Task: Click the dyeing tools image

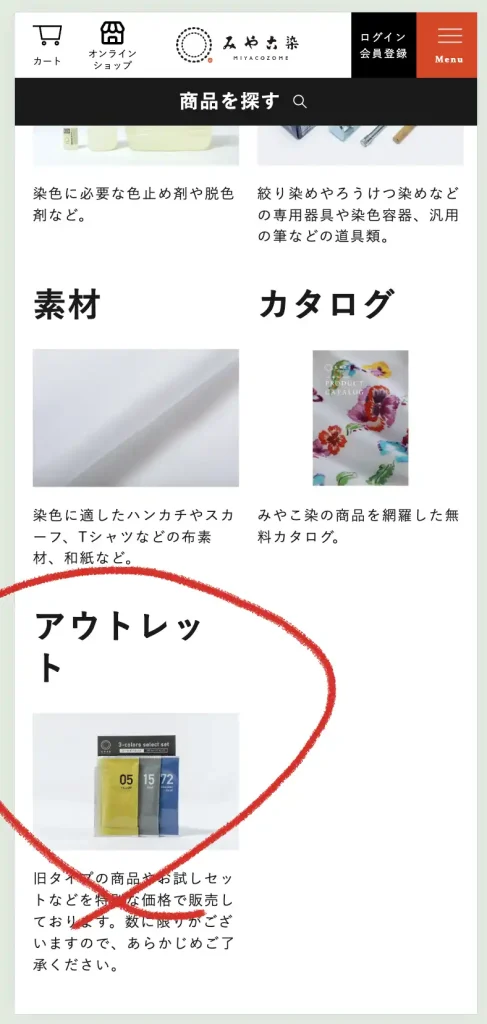Action: [x=360, y=145]
